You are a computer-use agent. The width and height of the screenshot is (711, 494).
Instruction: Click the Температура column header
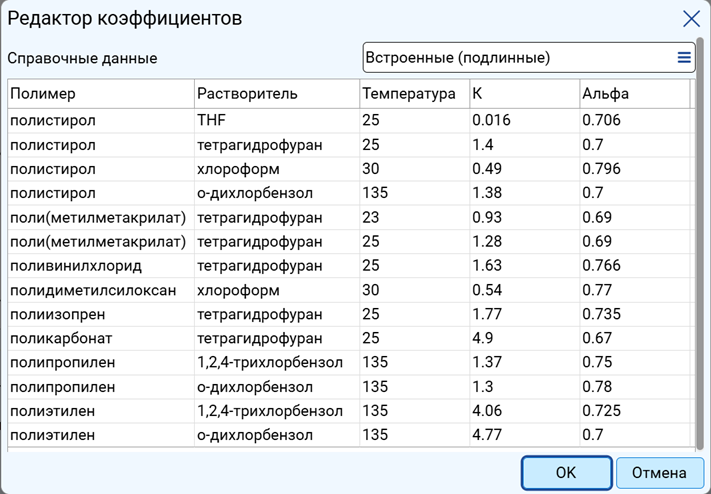point(414,94)
